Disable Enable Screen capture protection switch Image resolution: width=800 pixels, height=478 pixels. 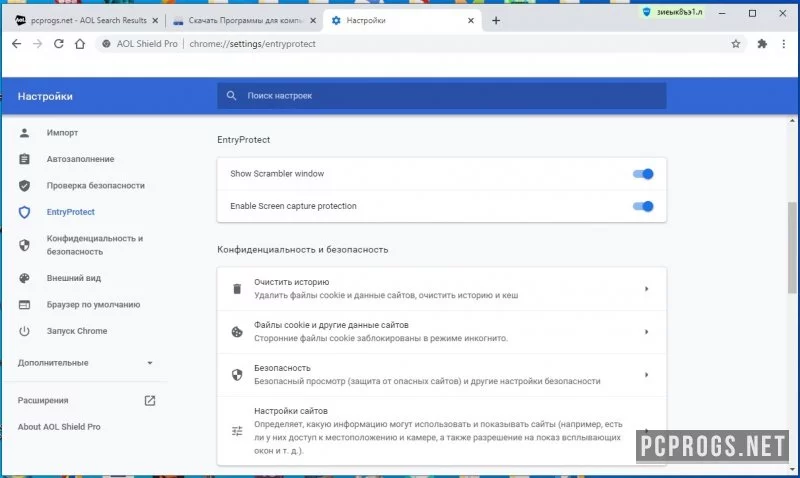643,206
